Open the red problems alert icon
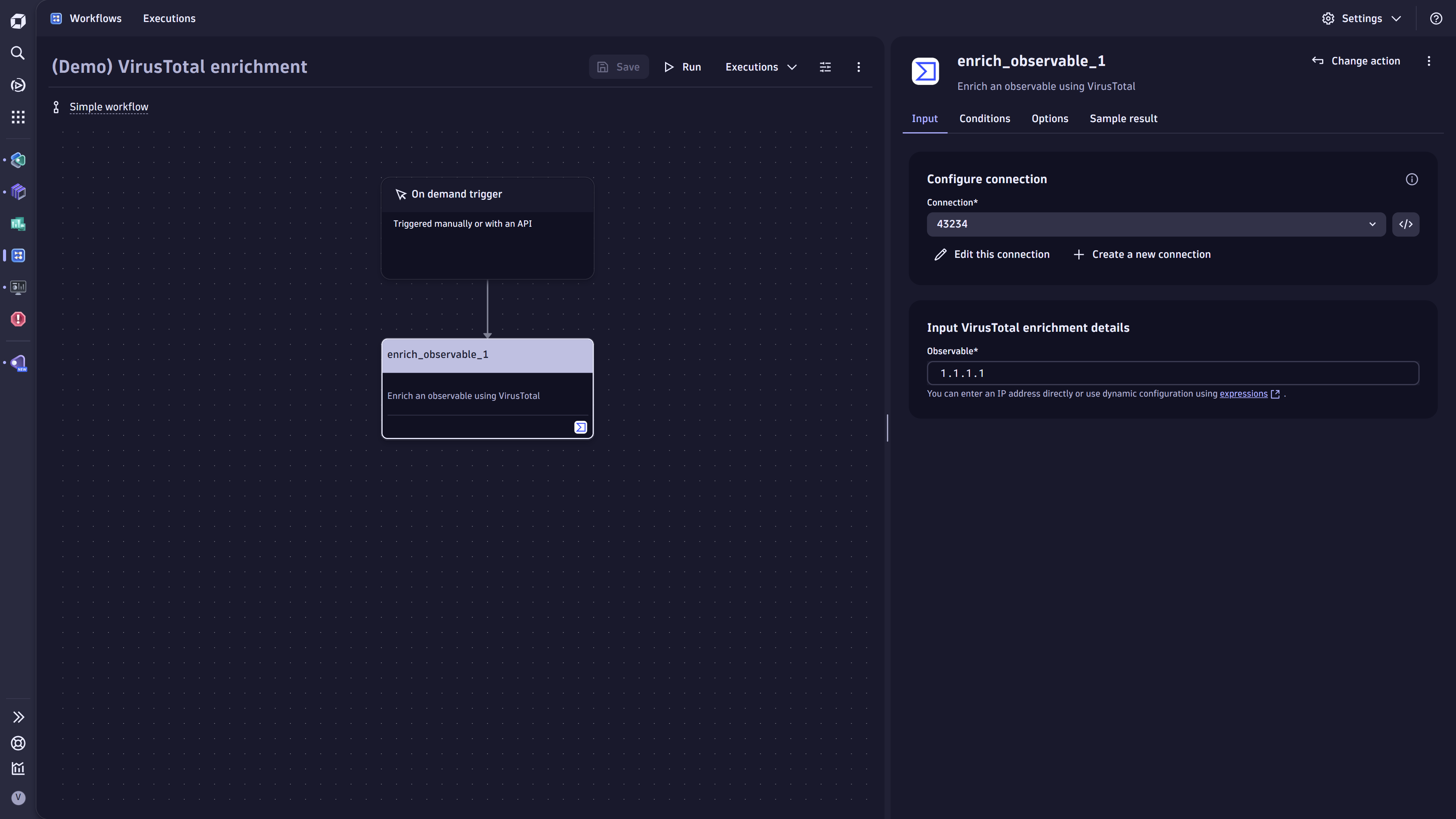 pos(18,319)
